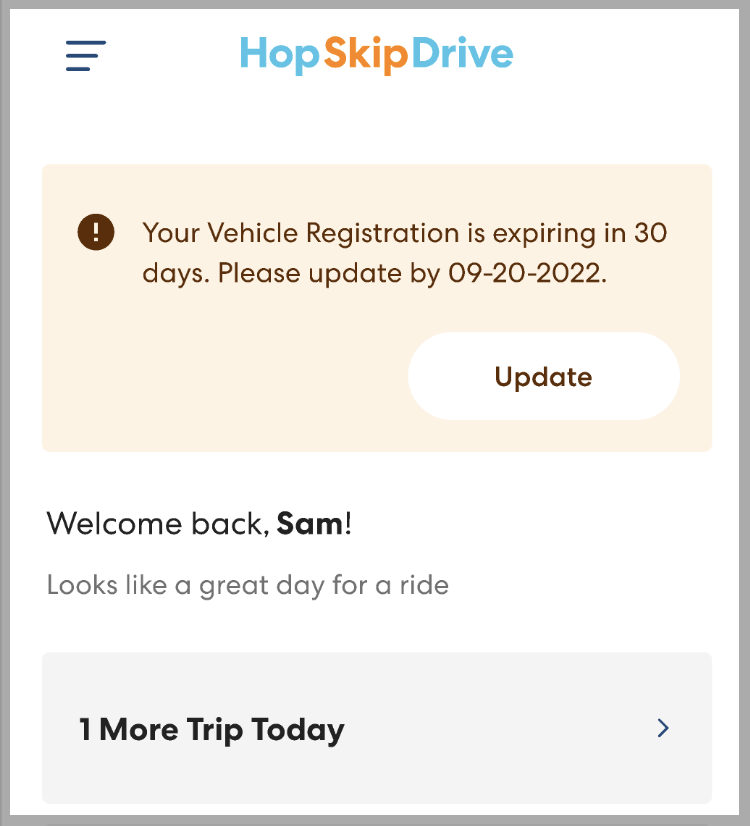Select the Welcome back greeting text
Viewport: 750px width, 826px height.
[x=158, y=523]
